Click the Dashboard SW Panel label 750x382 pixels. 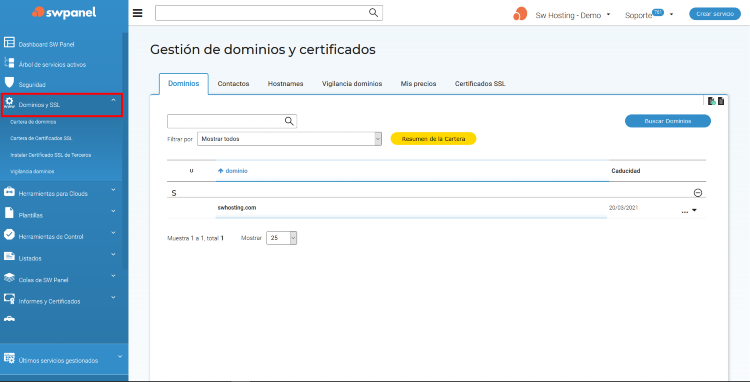46,44
